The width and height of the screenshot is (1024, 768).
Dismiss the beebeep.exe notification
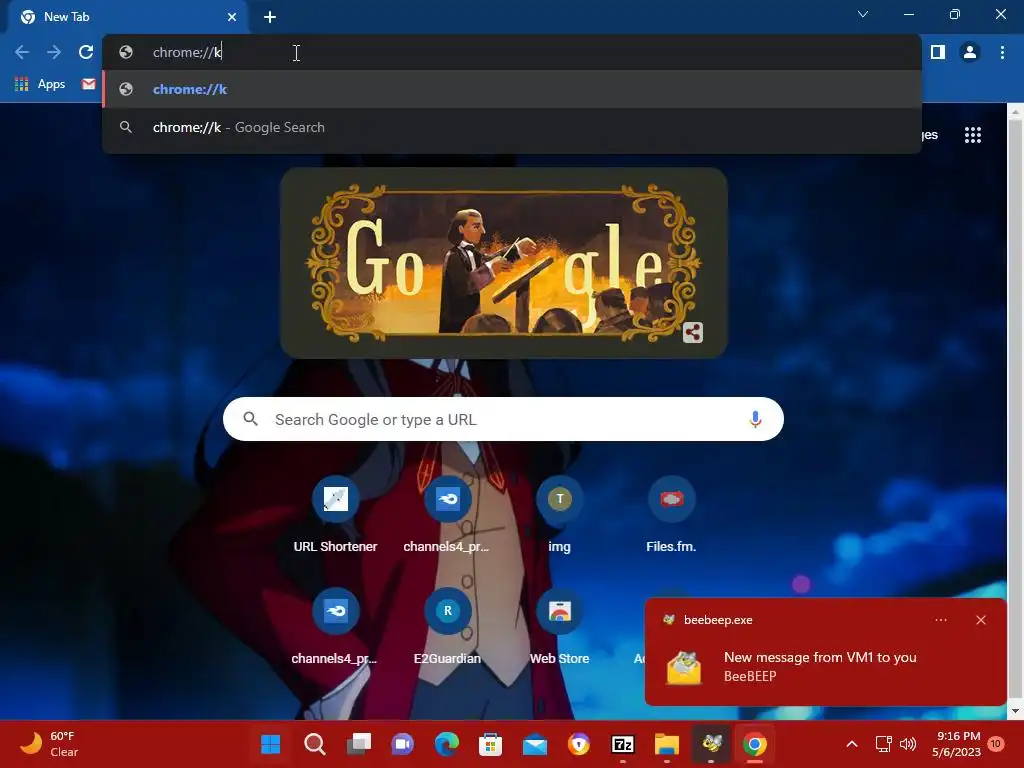[x=981, y=620]
